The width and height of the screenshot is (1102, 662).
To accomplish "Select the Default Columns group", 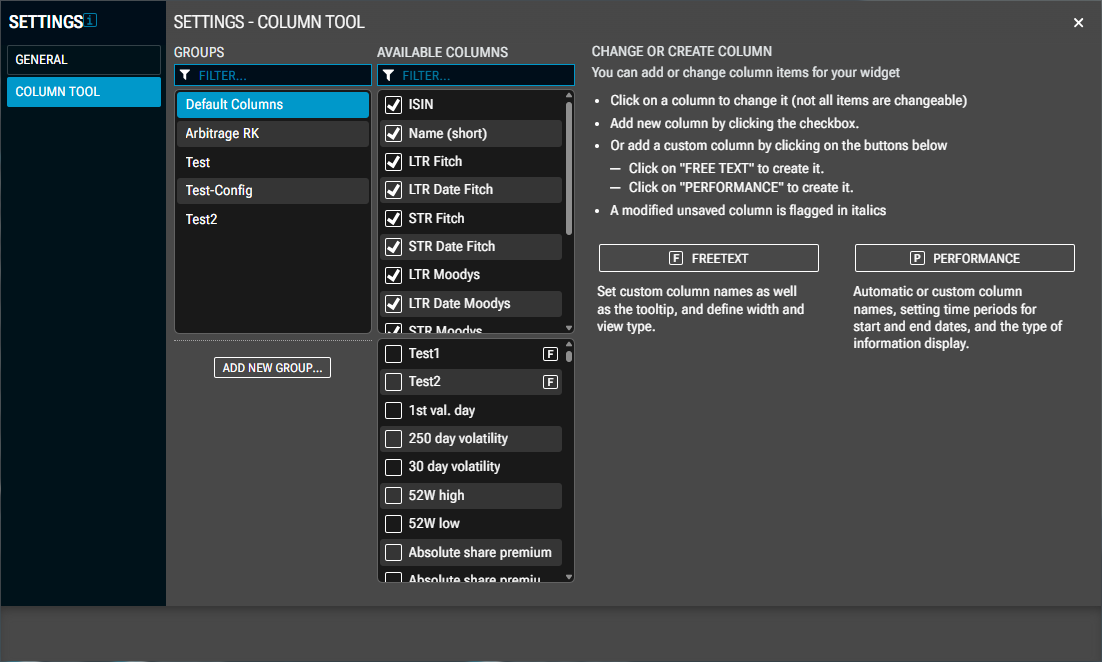I will (273, 105).
